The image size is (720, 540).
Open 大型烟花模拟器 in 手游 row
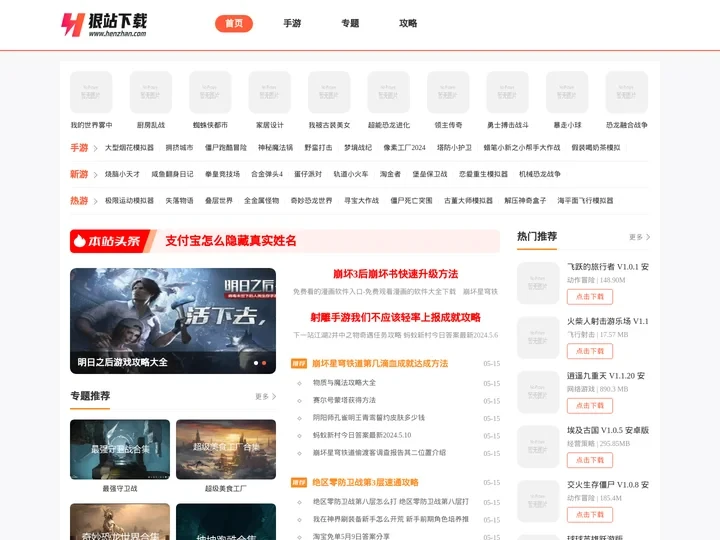[x=129, y=148]
